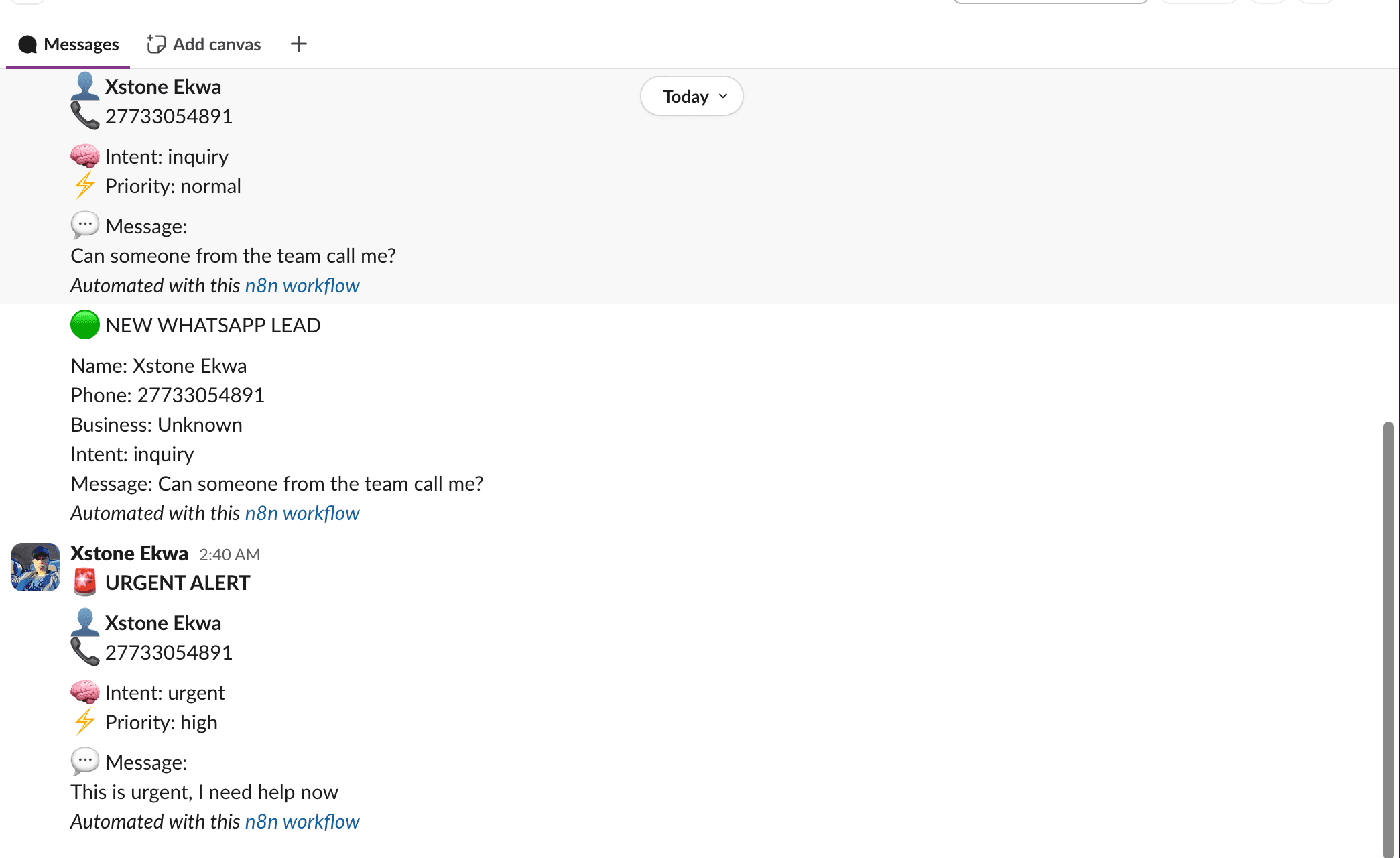Open the n8n workflow link in the WhatsApp lead summary
The image size is (1400, 858).
pyautogui.click(x=302, y=513)
